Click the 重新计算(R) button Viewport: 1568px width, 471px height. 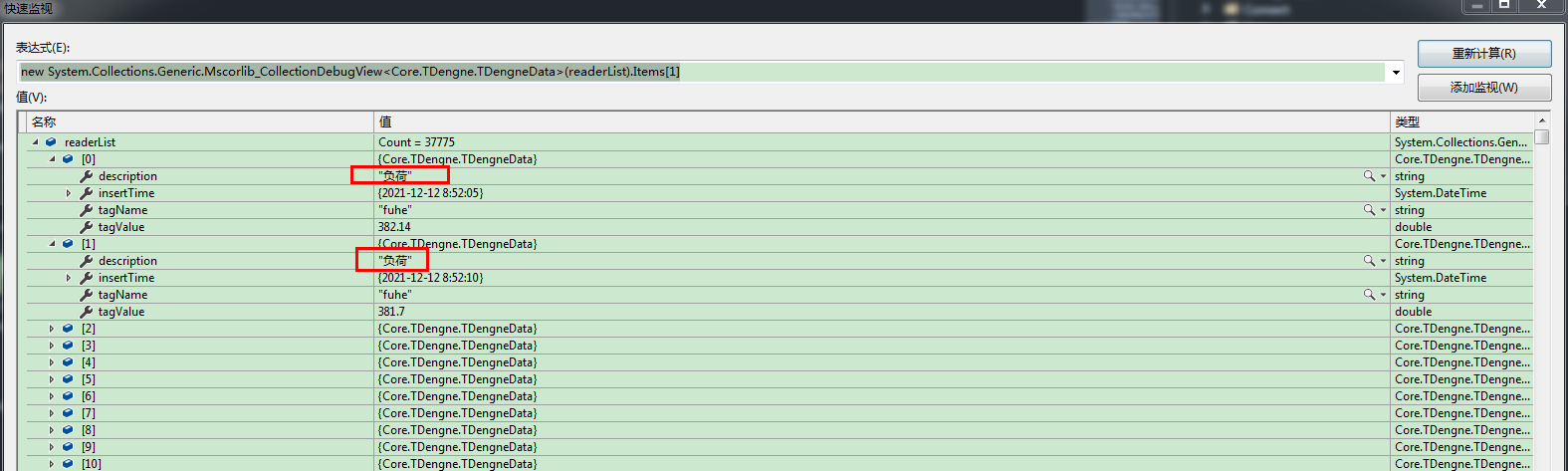pos(1484,54)
